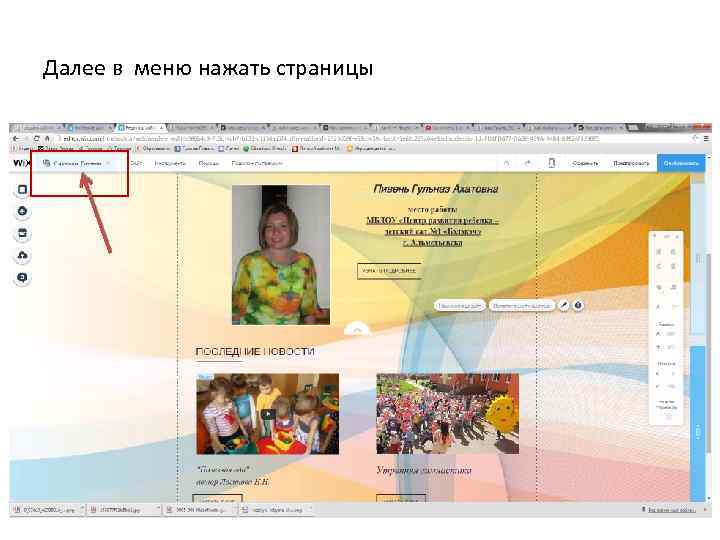Click the first white pill button on canvas

pos(460,306)
